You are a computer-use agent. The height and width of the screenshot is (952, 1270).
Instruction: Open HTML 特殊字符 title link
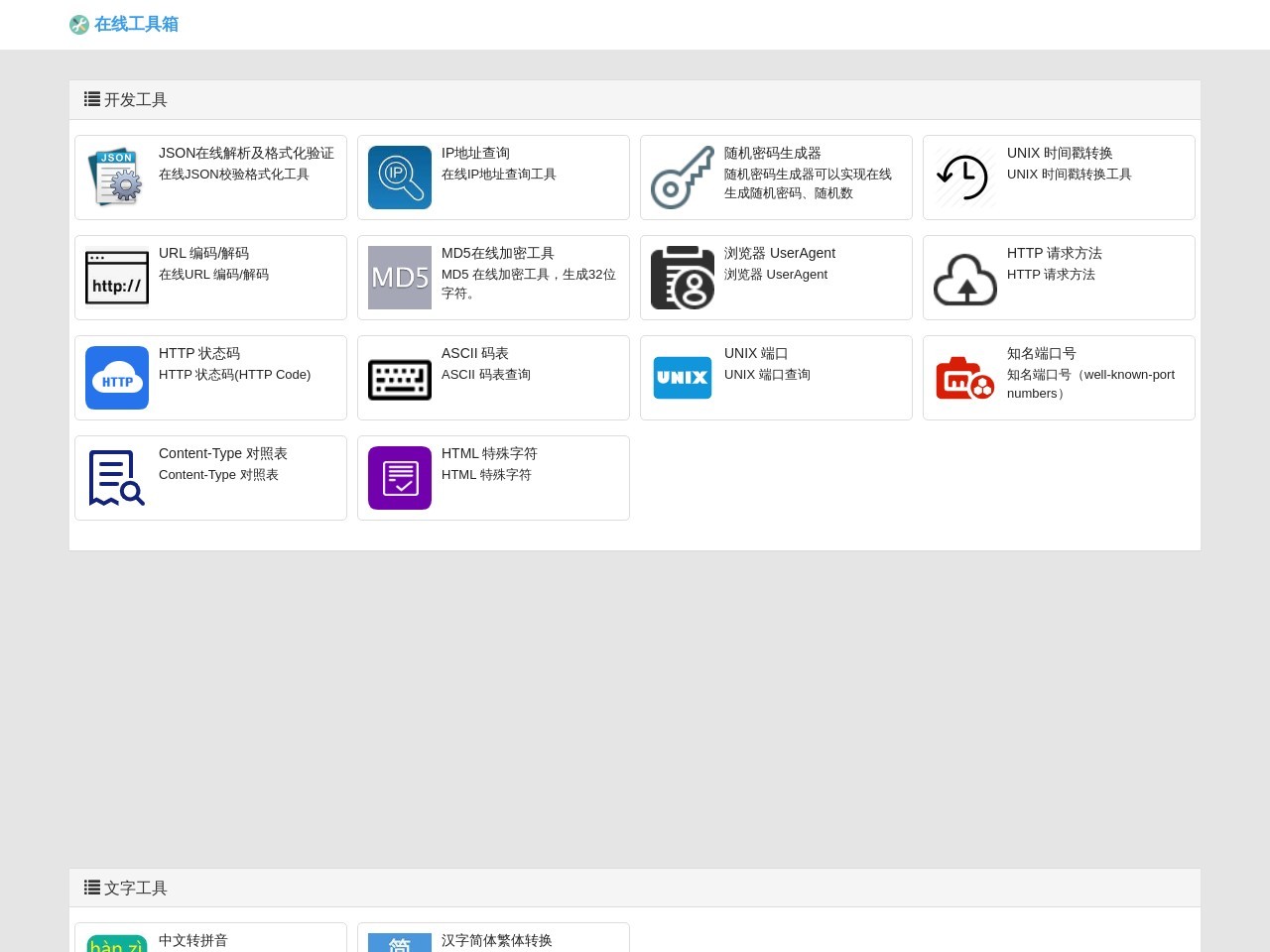(489, 453)
